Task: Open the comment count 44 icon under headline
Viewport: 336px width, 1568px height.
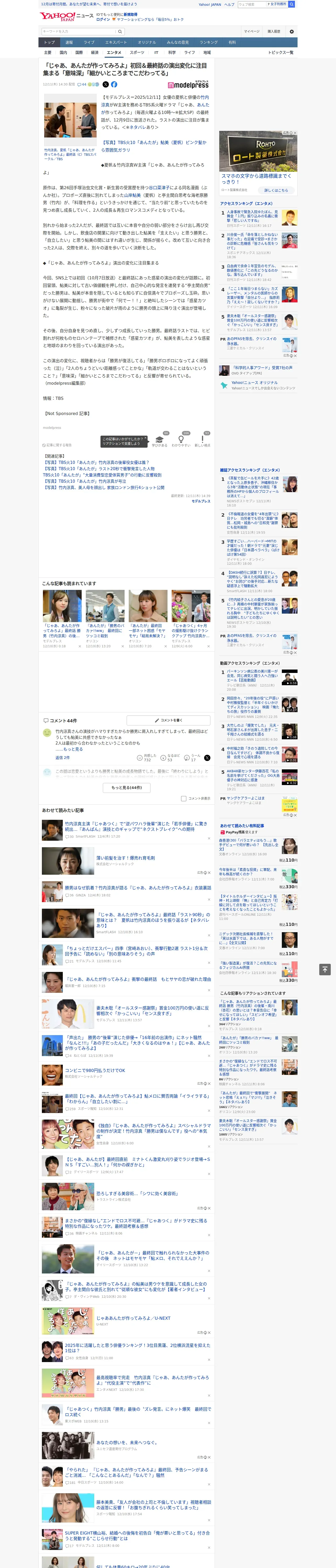Action: click(x=82, y=85)
